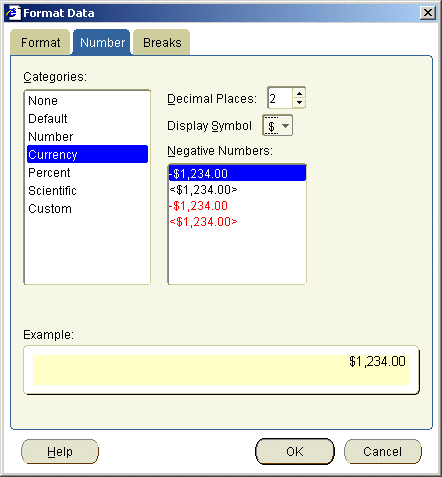Open Help for this dialog
442x477 pixels.
tap(60, 451)
